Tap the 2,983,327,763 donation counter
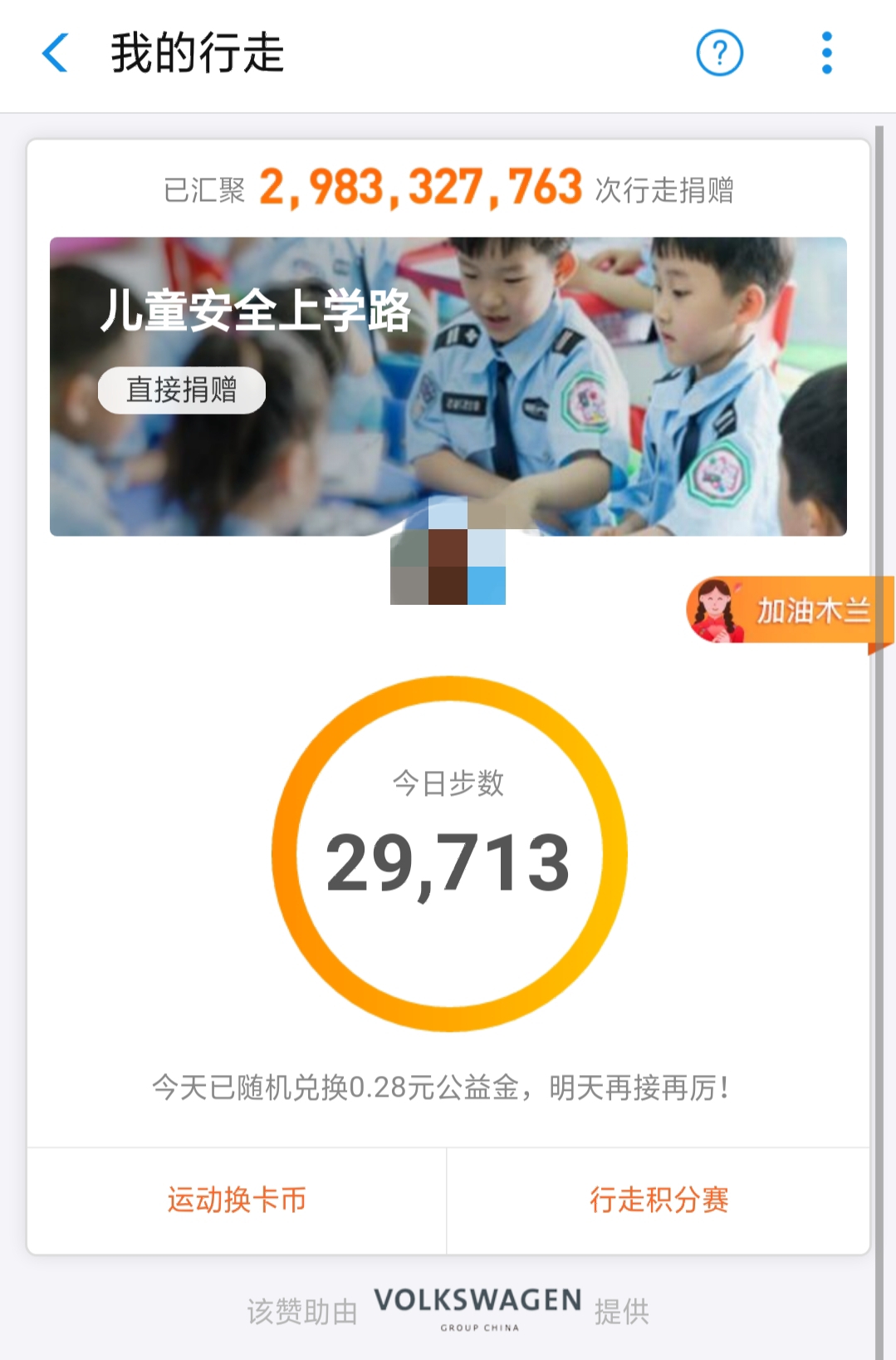Viewport: 896px width, 1360px height. [x=420, y=188]
